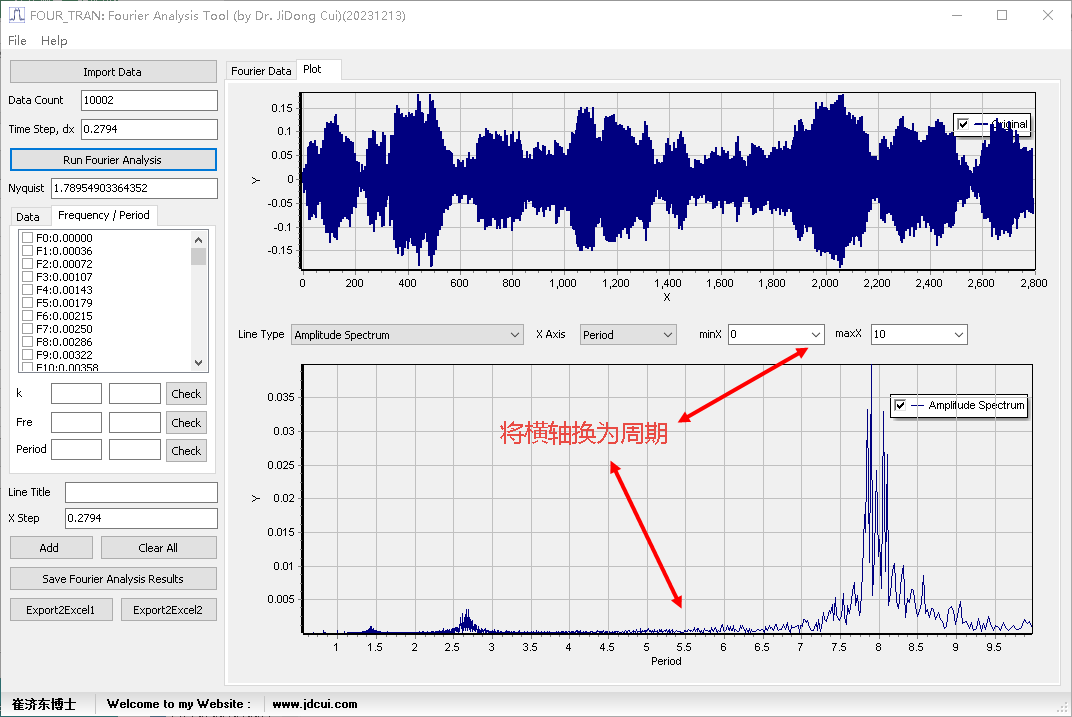The width and height of the screenshot is (1072, 717).
Task: Click the frequency list scrollbar thumb
Action: (x=198, y=256)
